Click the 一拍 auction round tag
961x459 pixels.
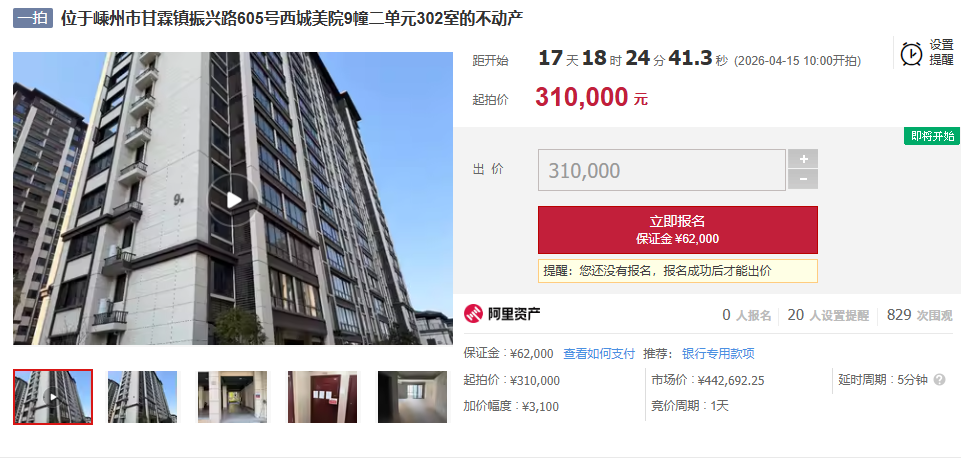point(33,18)
